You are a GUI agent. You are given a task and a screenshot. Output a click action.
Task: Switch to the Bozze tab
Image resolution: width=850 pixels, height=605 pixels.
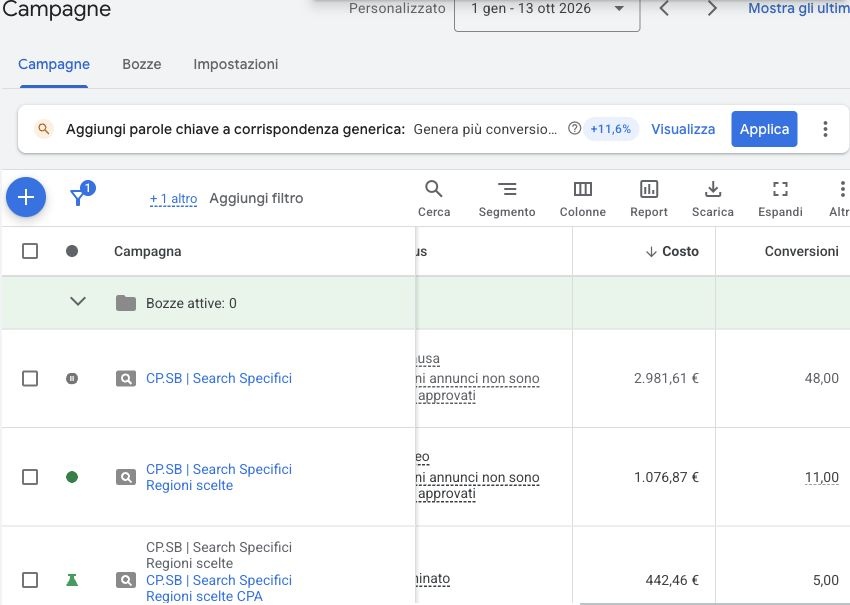[141, 64]
